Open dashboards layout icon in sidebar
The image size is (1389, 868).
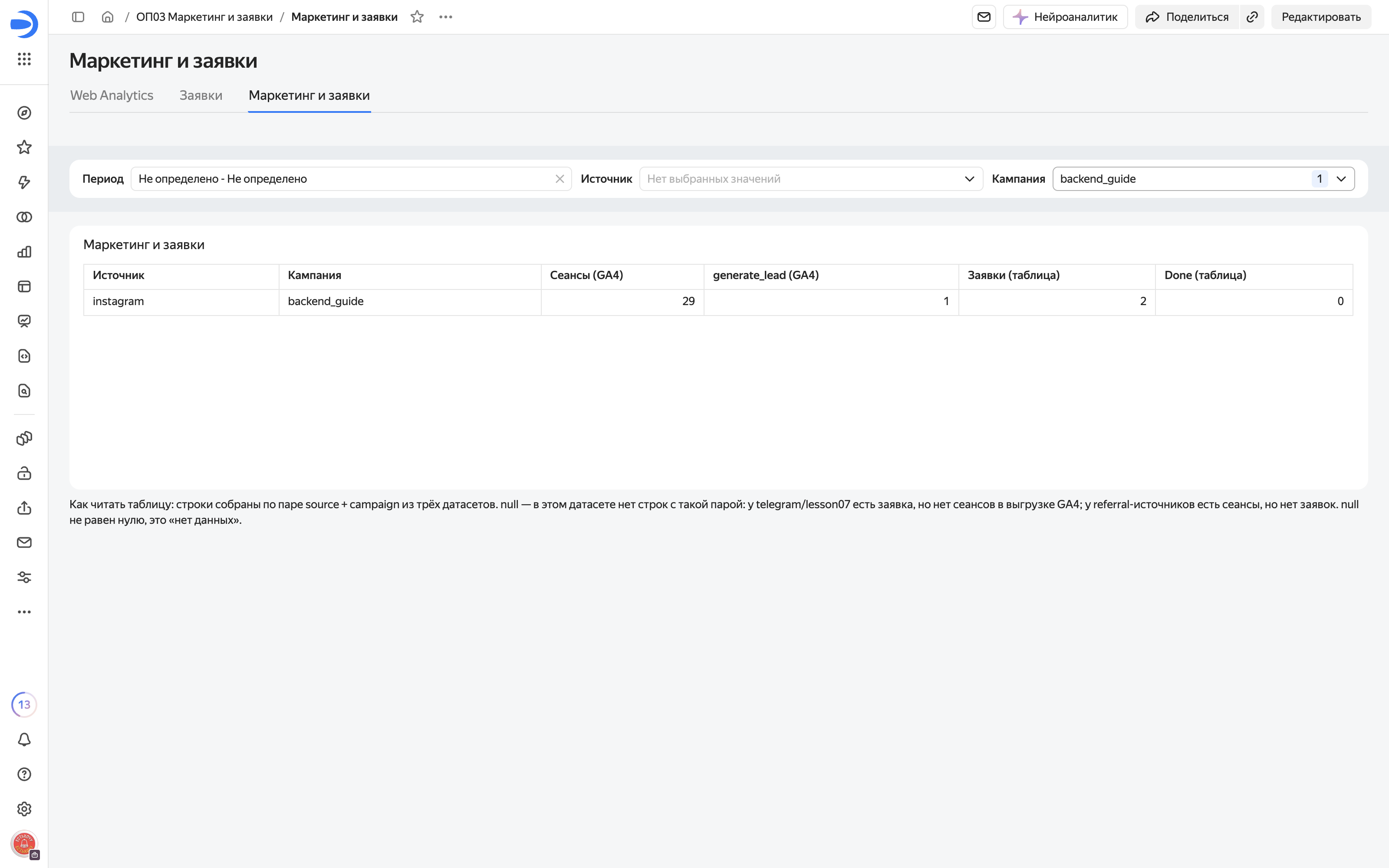click(24, 286)
